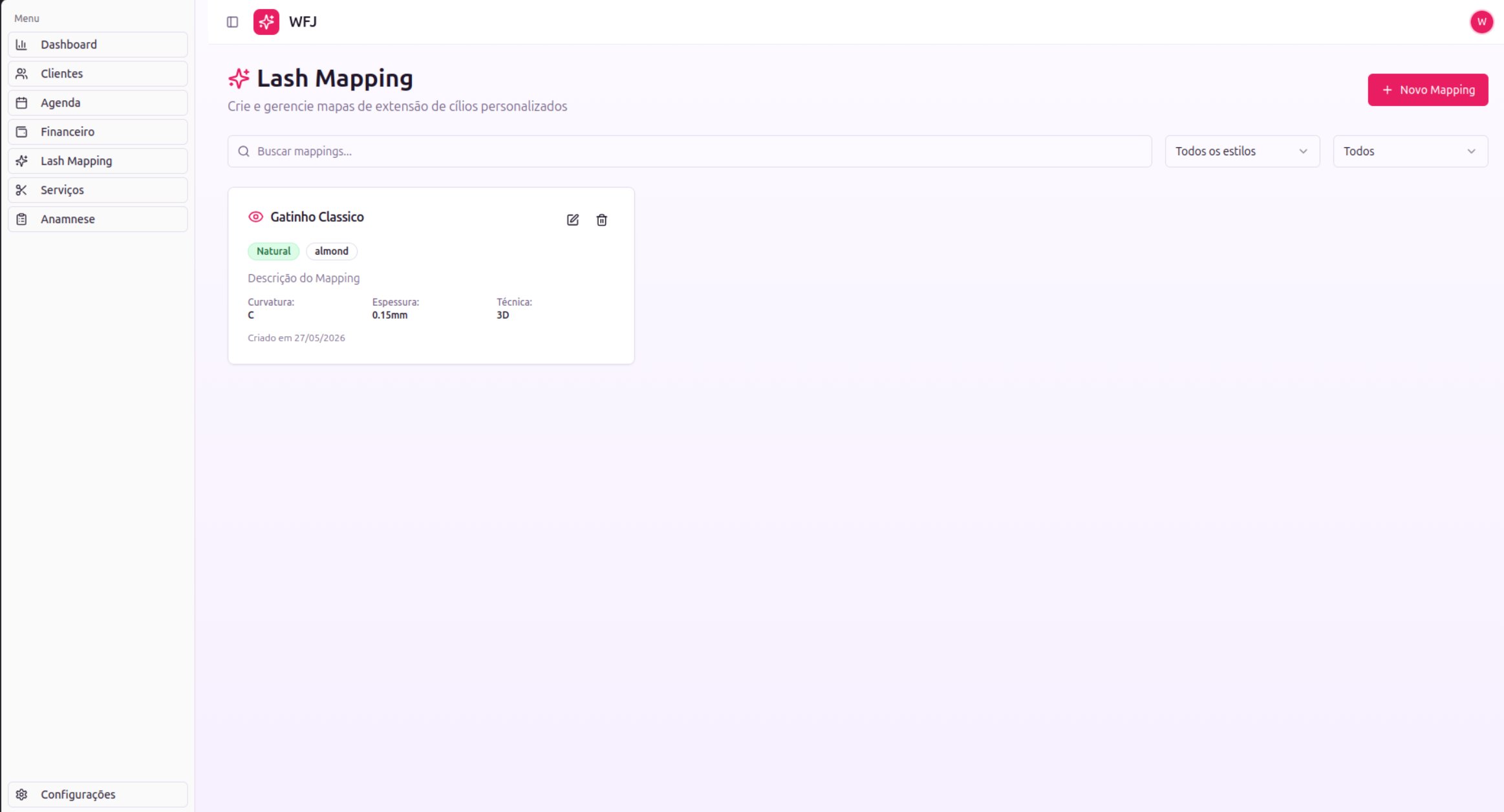
Task: Open Financeiro menu item
Action: (x=98, y=132)
